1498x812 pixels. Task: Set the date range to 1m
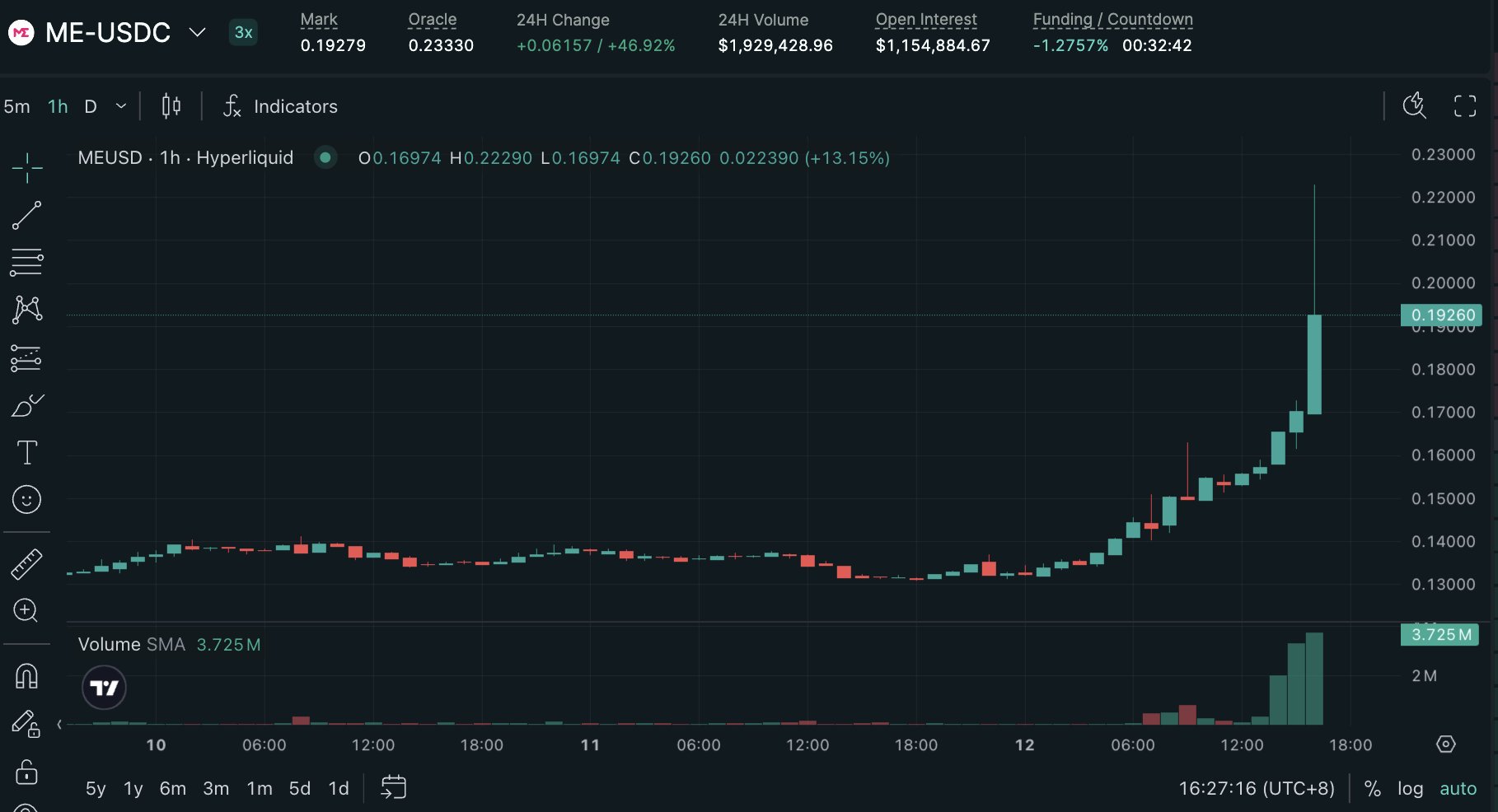[x=260, y=789]
